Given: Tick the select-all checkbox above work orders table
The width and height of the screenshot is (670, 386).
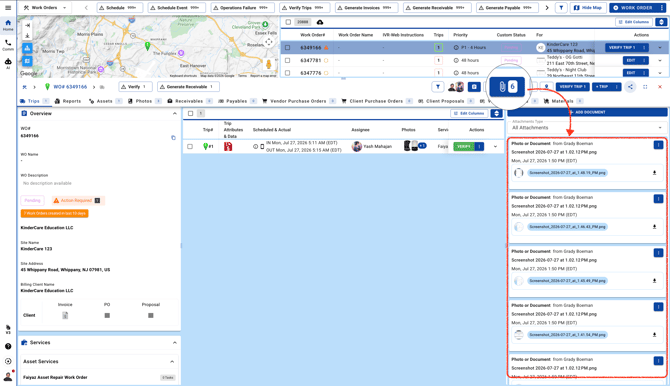Looking at the screenshot, I should pos(288,22).
